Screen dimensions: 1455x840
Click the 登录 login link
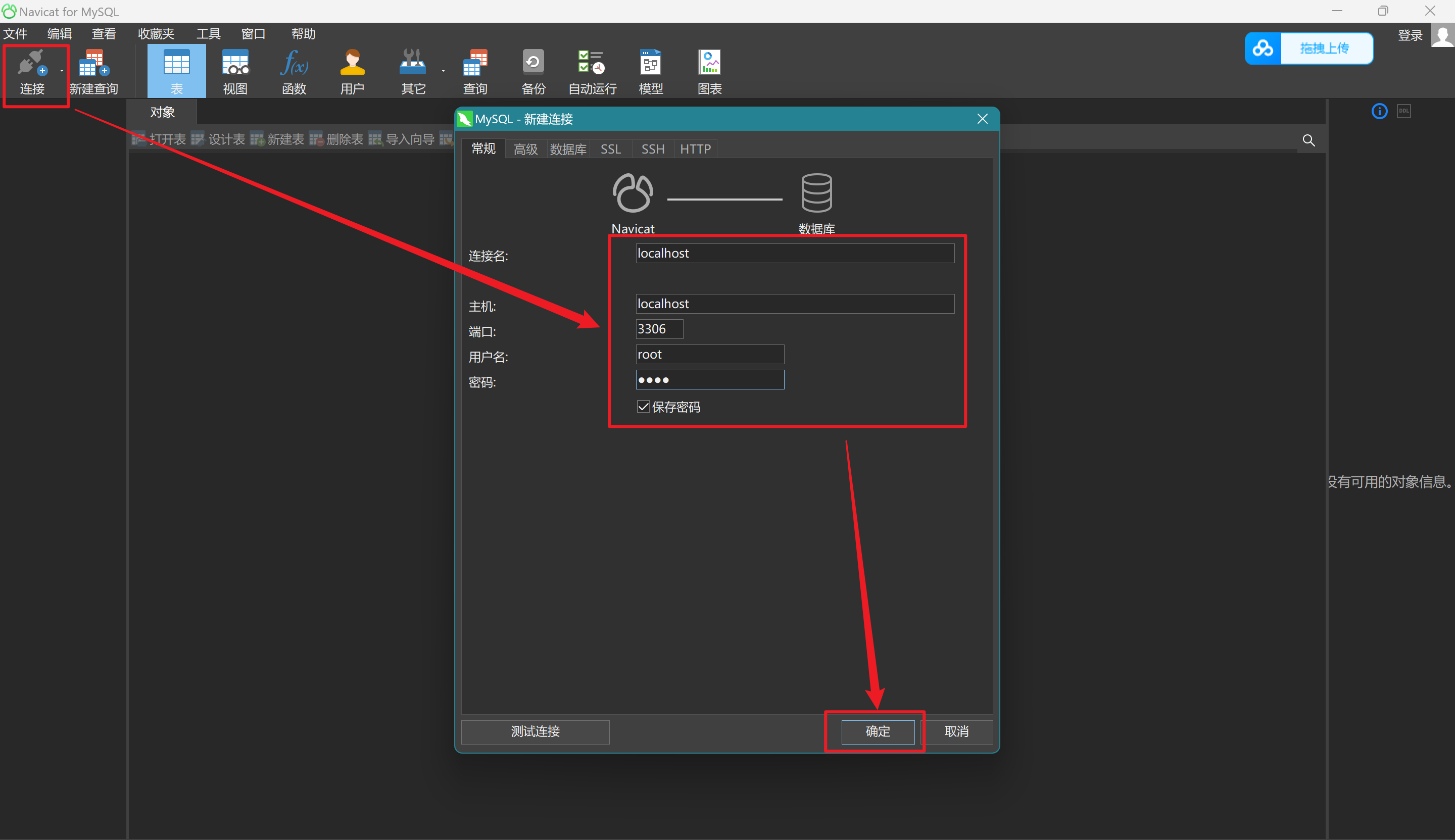1410,36
